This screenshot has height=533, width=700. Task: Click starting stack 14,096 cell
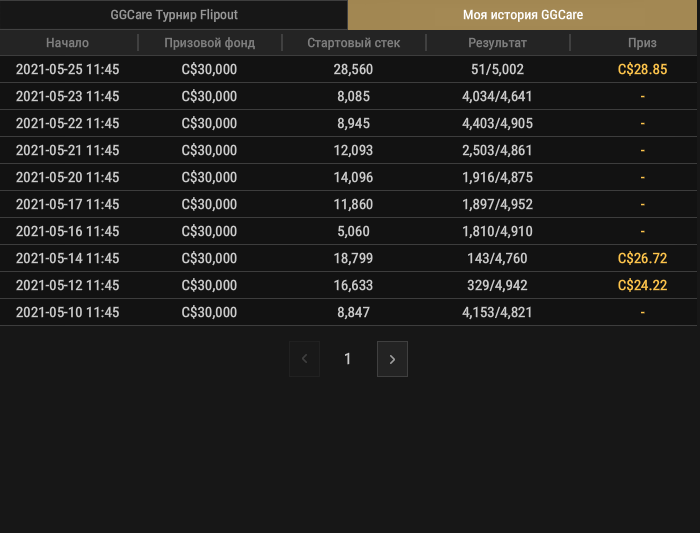(x=353, y=177)
